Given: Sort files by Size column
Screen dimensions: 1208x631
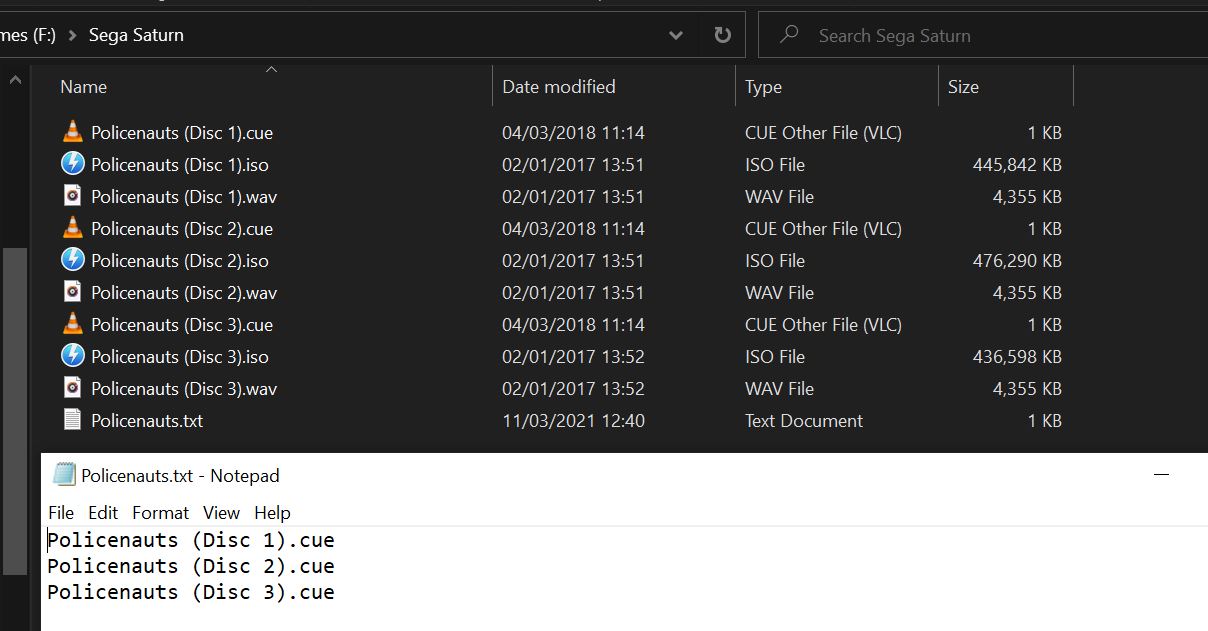Looking at the screenshot, I should point(963,87).
